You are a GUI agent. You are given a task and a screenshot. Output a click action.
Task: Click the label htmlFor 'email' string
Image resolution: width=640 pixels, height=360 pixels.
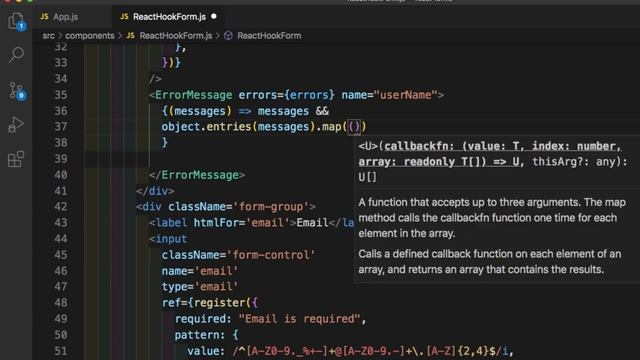tap(268, 223)
